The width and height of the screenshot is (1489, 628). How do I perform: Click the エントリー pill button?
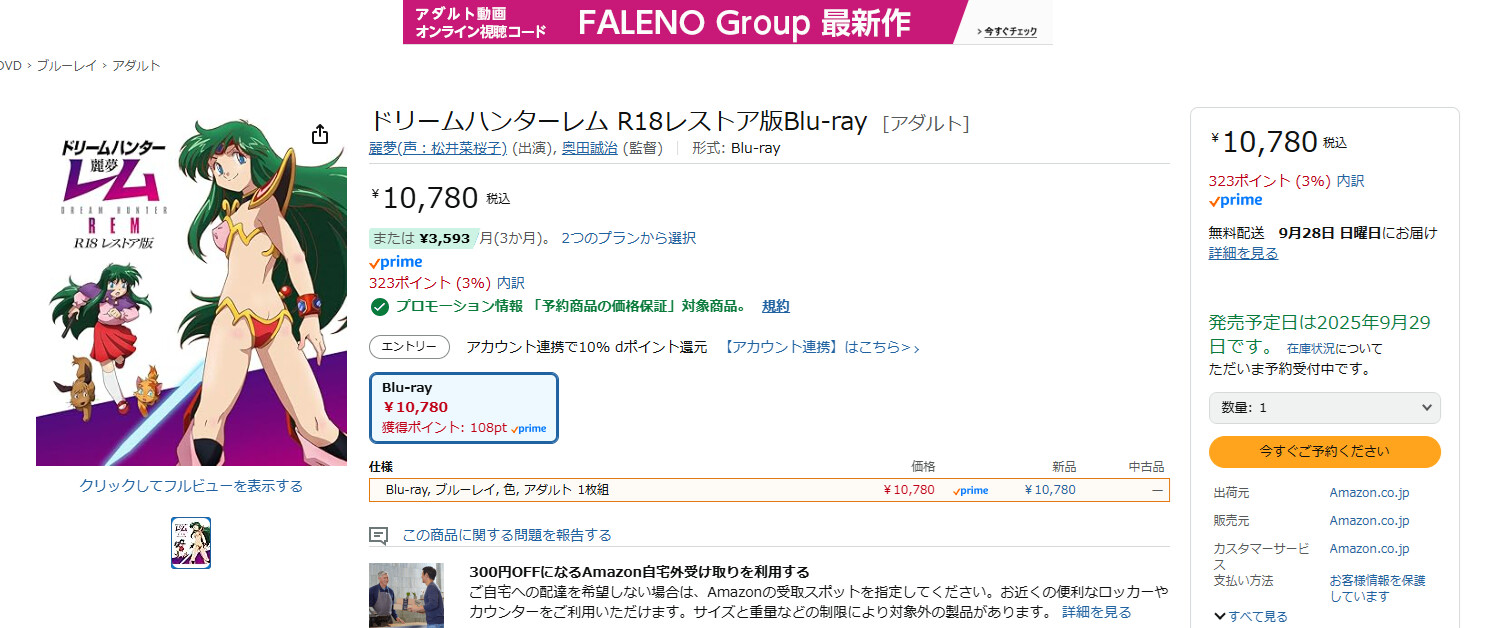pyautogui.click(x=409, y=347)
